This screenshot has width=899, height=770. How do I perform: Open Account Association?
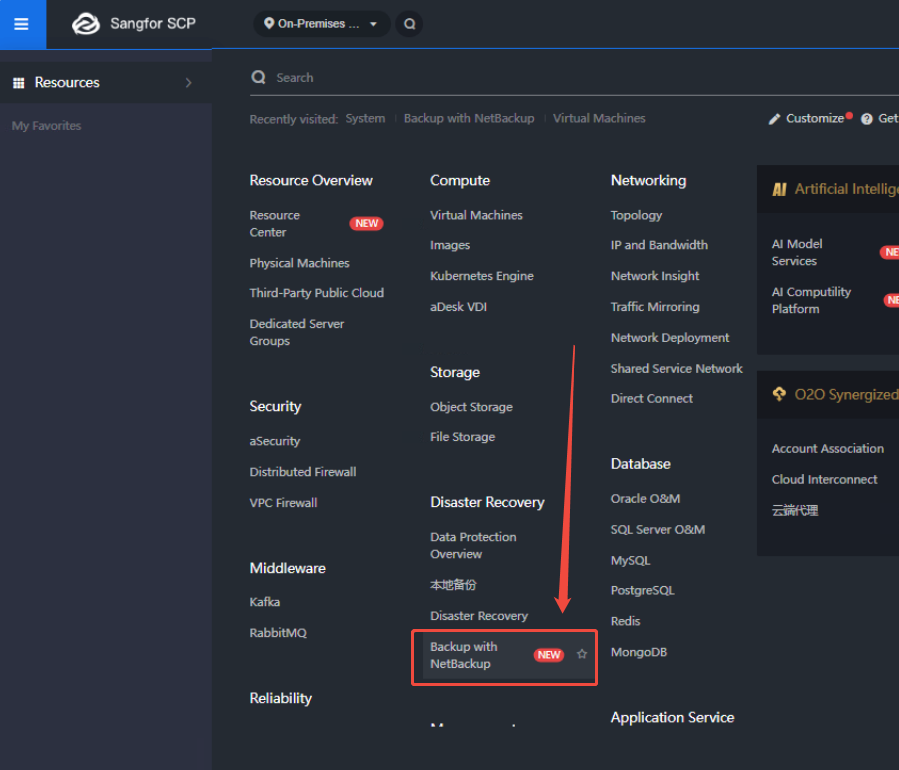click(x=827, y=448)
